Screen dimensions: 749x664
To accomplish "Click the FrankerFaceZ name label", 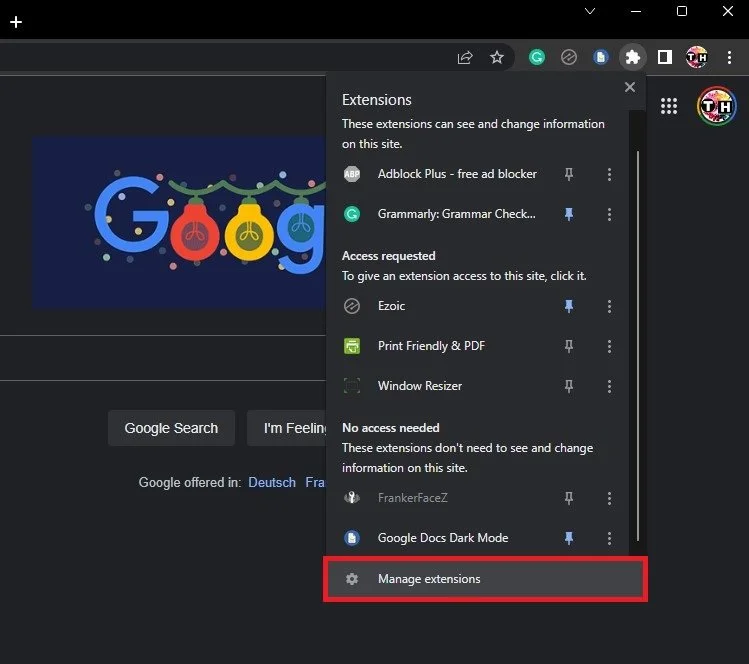I will (413, 498).
